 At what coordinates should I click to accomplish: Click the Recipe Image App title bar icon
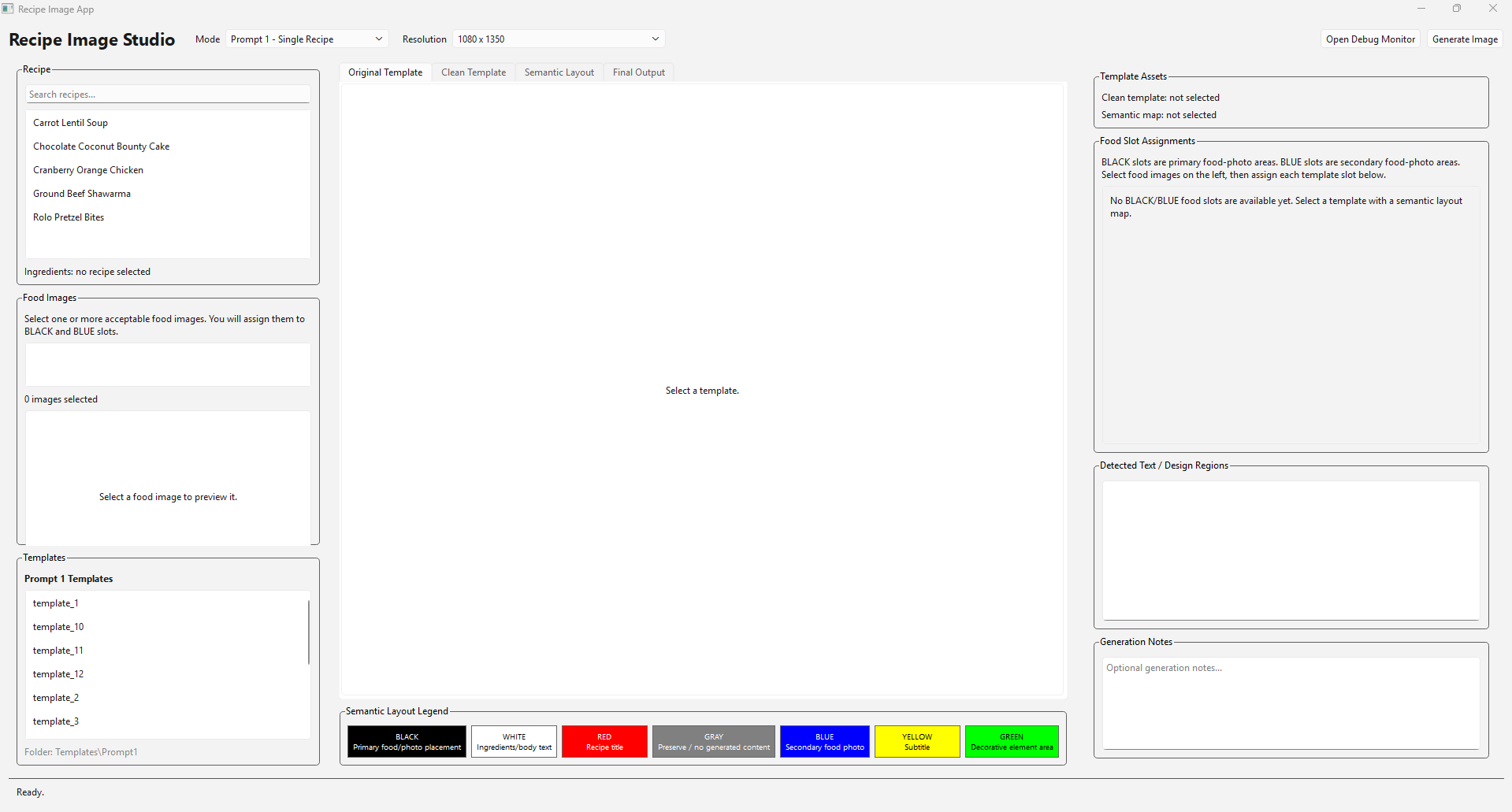point(8,9)
